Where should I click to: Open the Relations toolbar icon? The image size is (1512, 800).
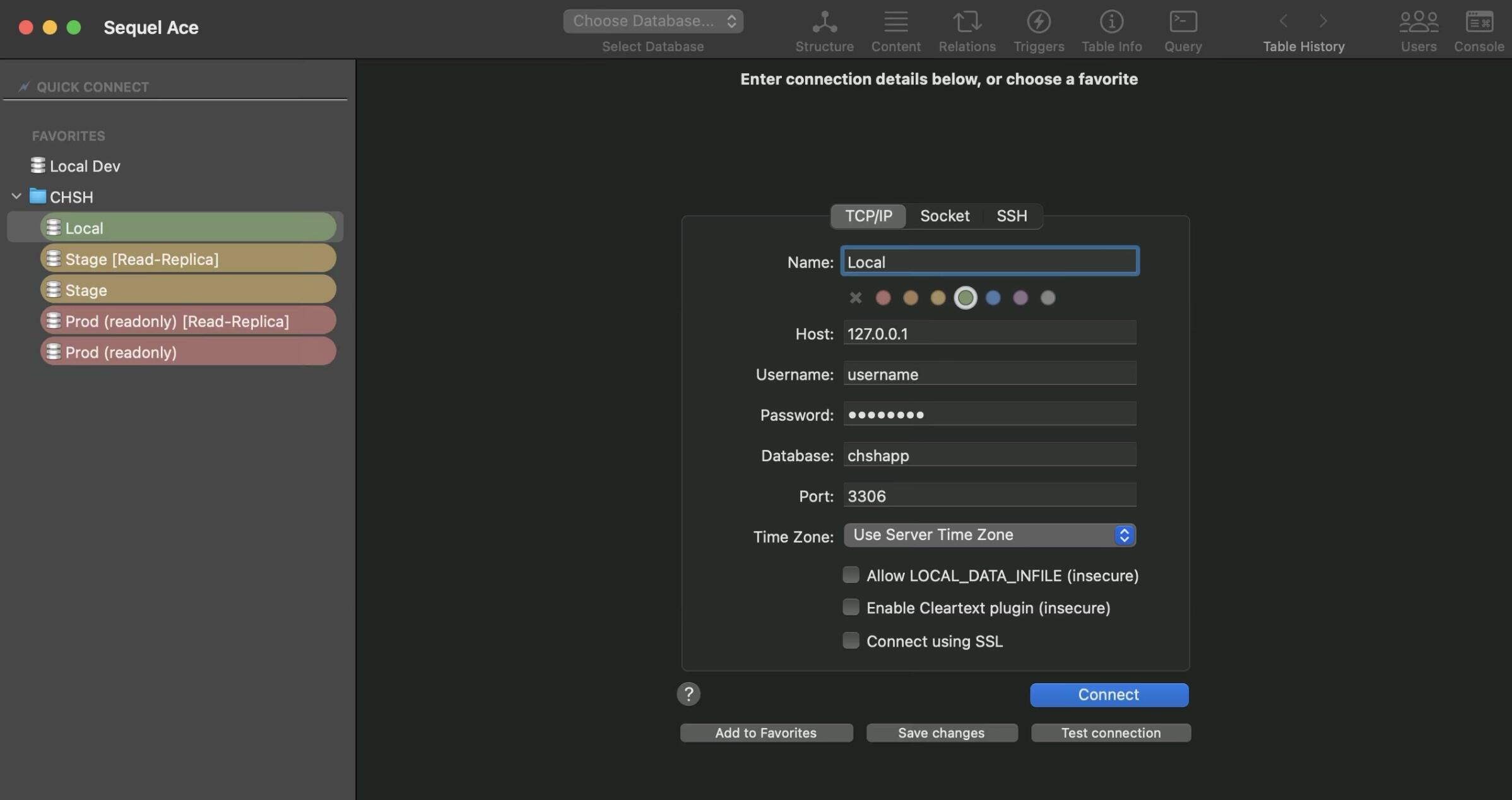tap(967, 22)
